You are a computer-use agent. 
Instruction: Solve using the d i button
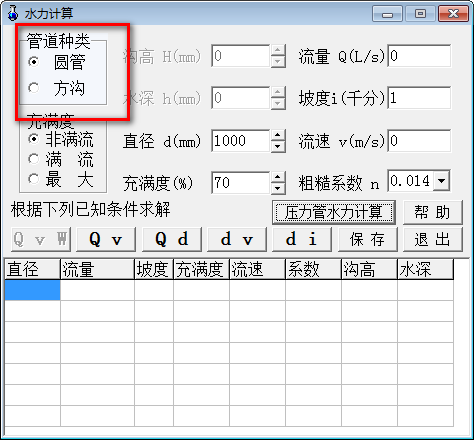tap(302, 239)
